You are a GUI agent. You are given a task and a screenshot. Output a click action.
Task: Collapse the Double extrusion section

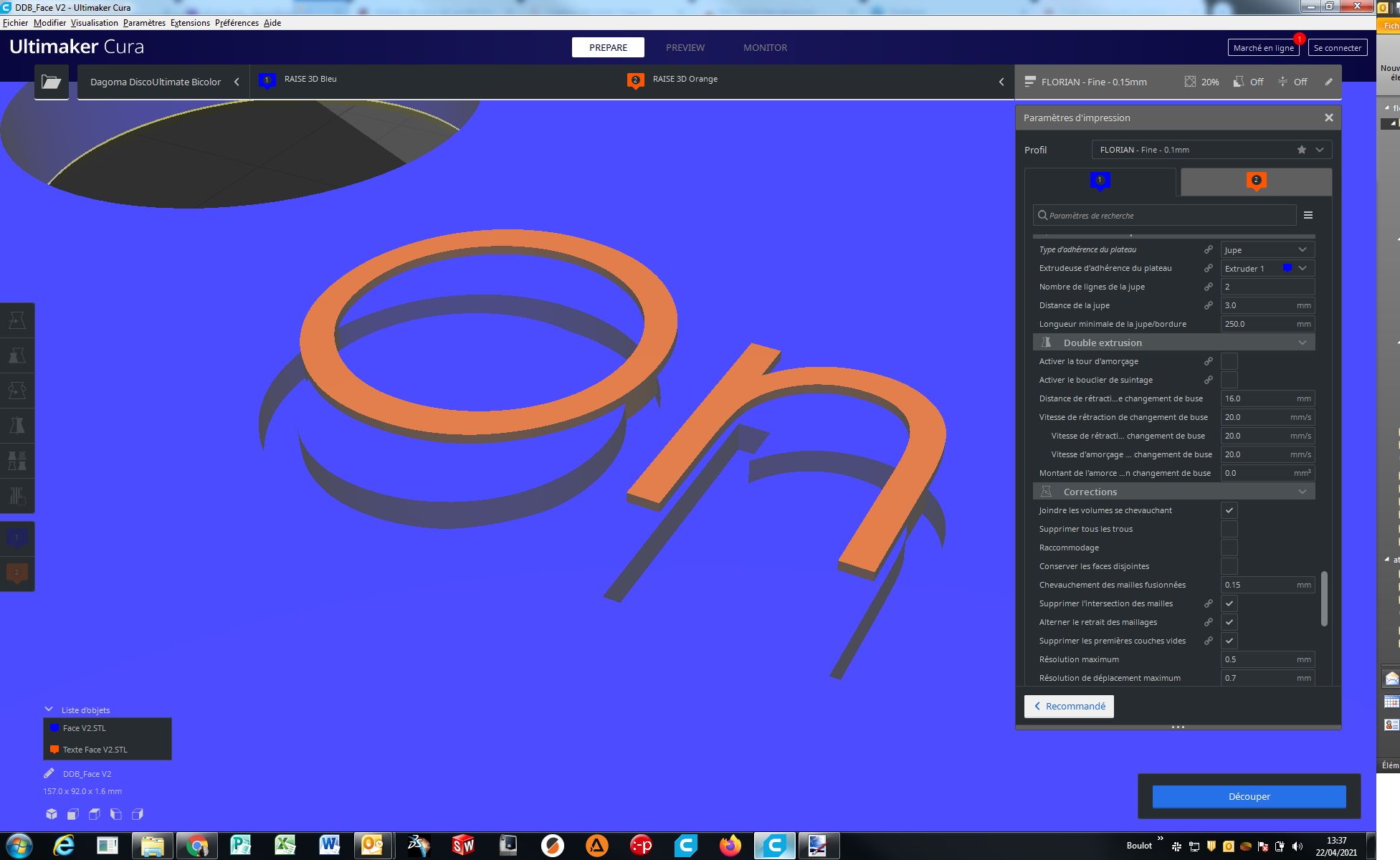(1302, 343)
